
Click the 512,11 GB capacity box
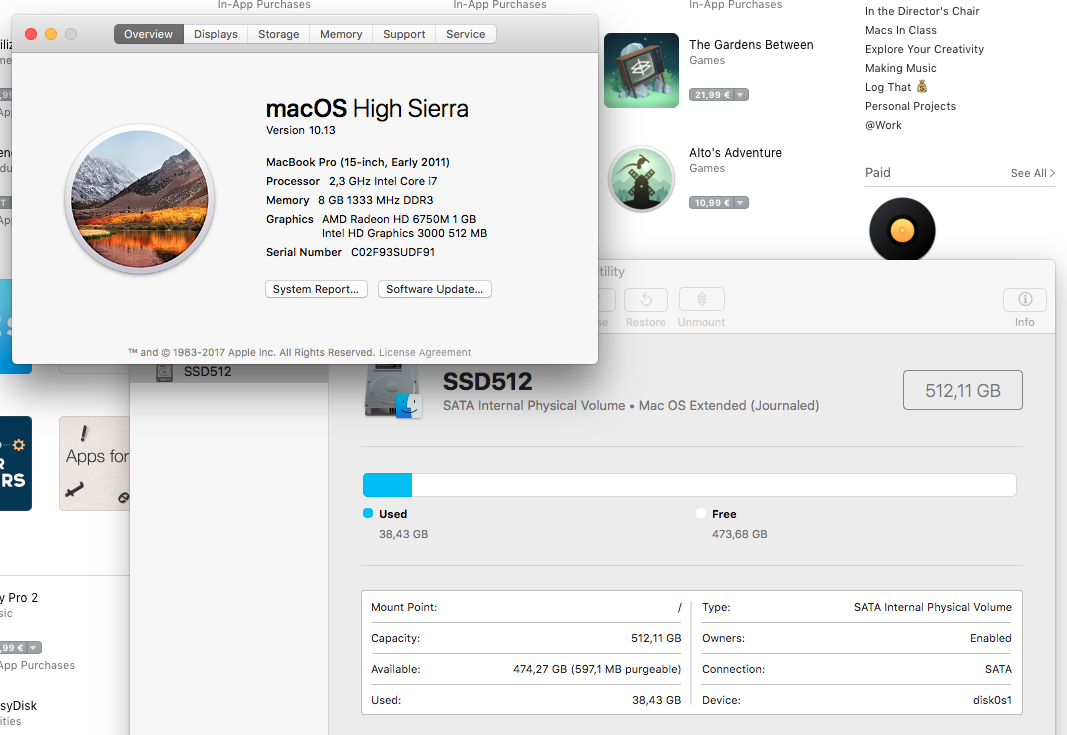(962, 390)
